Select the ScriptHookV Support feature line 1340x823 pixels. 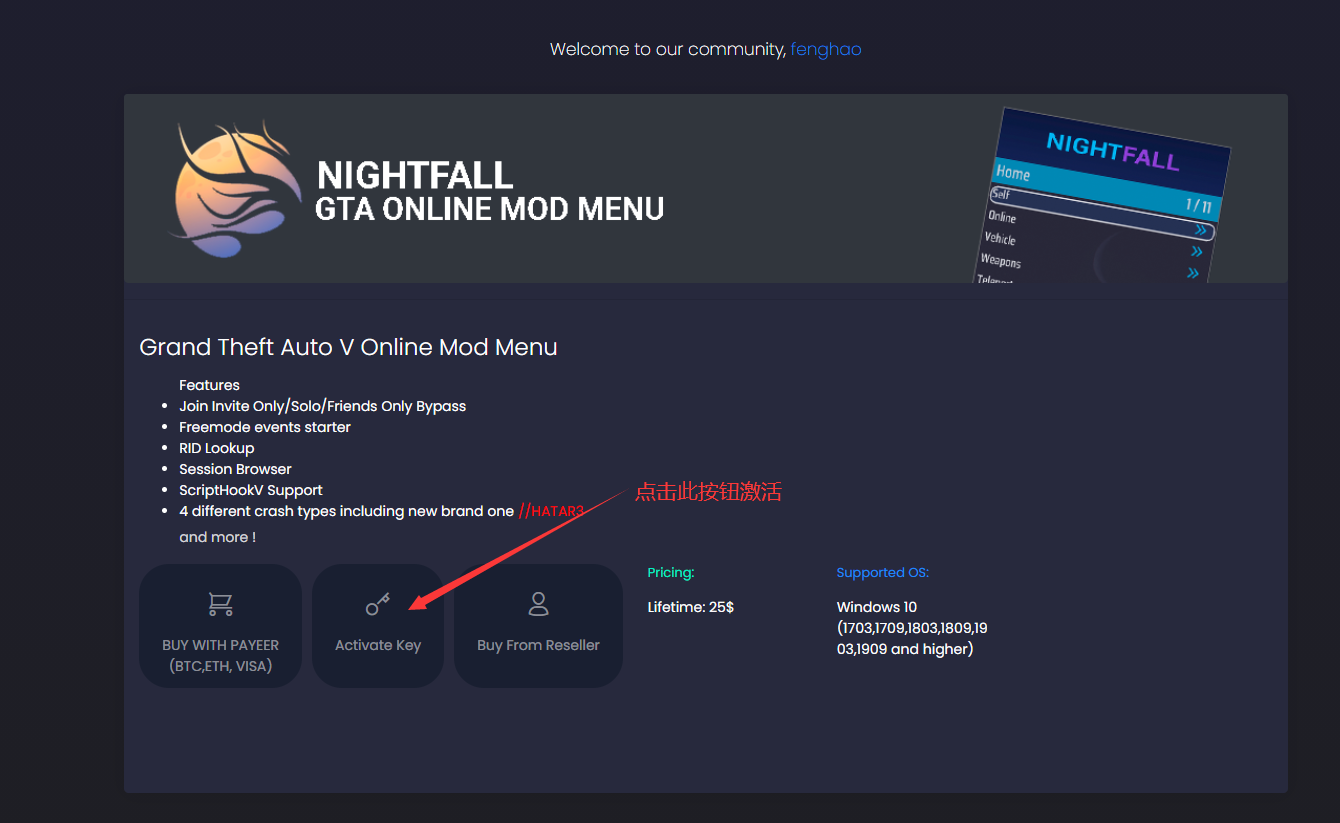pyautogui.click(x=251, y=490)
